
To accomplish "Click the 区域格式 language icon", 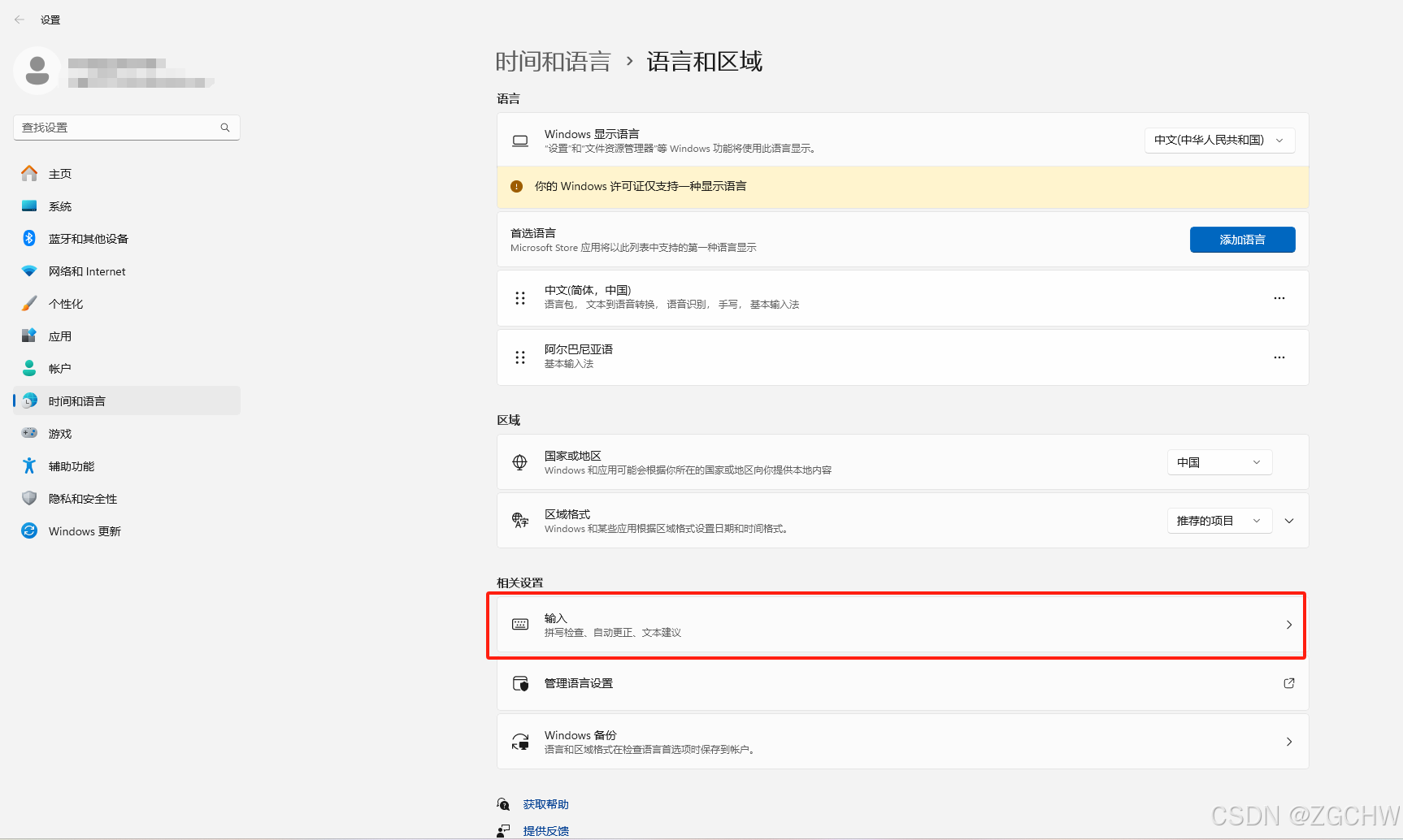I will click(520, 521).
